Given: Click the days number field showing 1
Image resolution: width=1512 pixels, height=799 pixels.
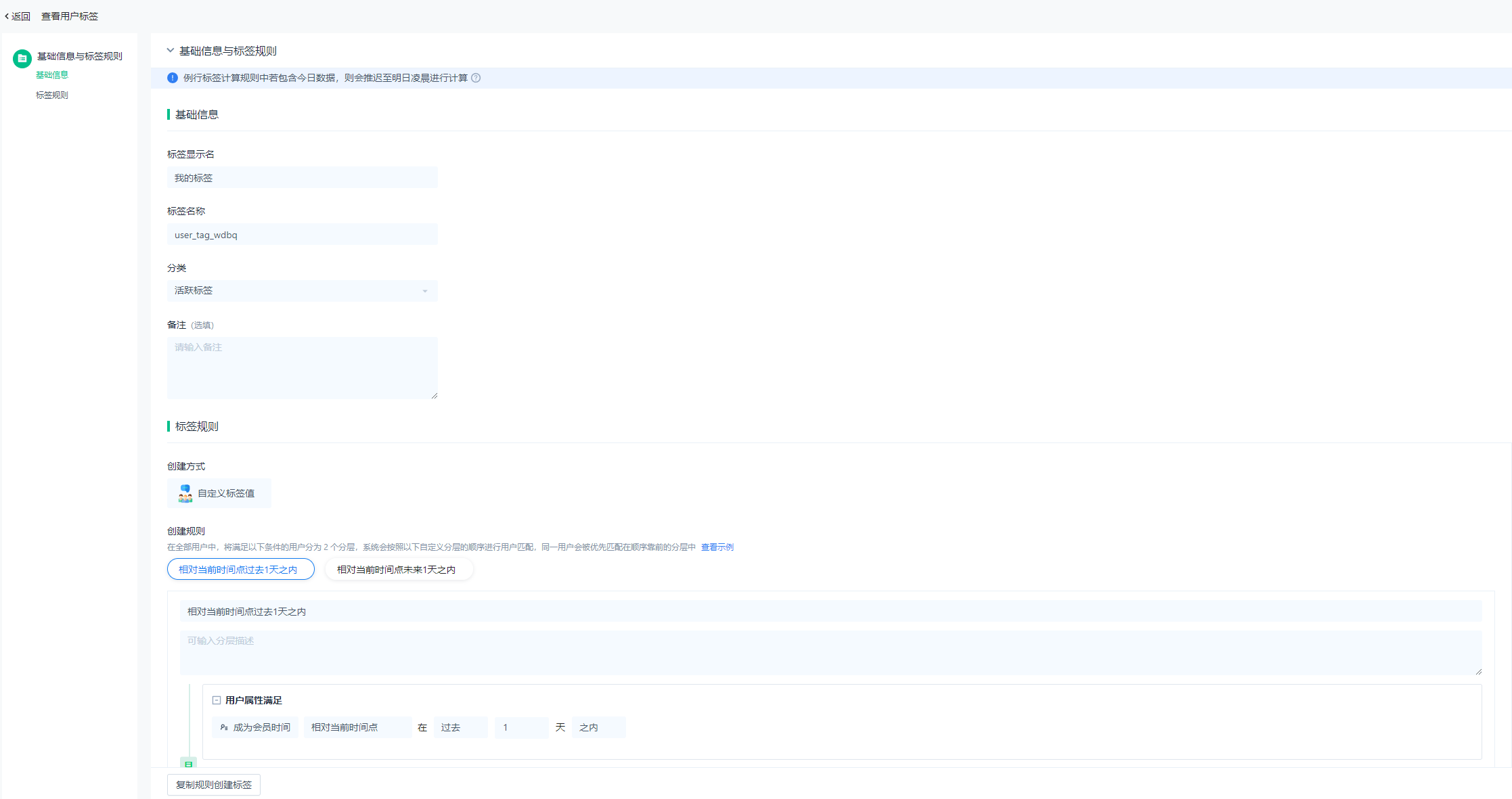Looking at the screenshot, I should [522, 728].
